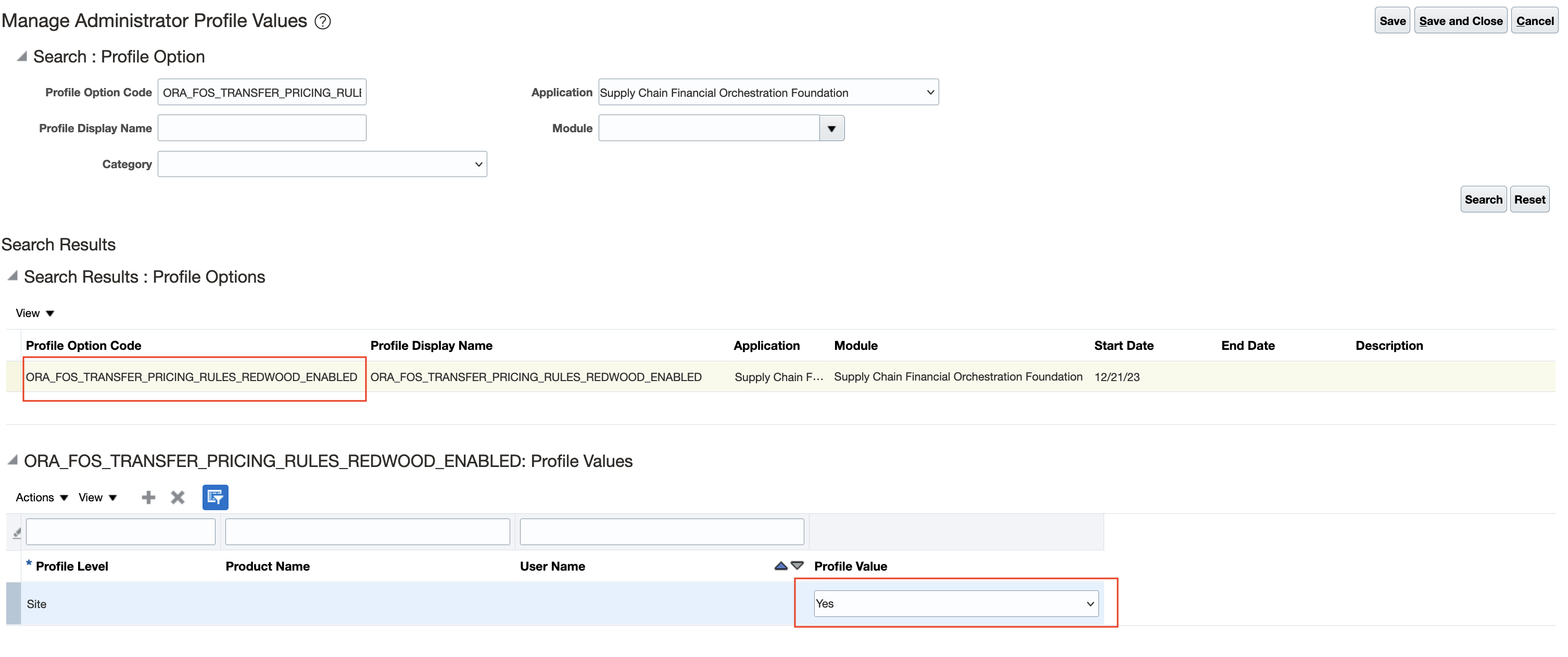
Task: Click the sort ascending arrow in User Name column
Action: point(780,566)
